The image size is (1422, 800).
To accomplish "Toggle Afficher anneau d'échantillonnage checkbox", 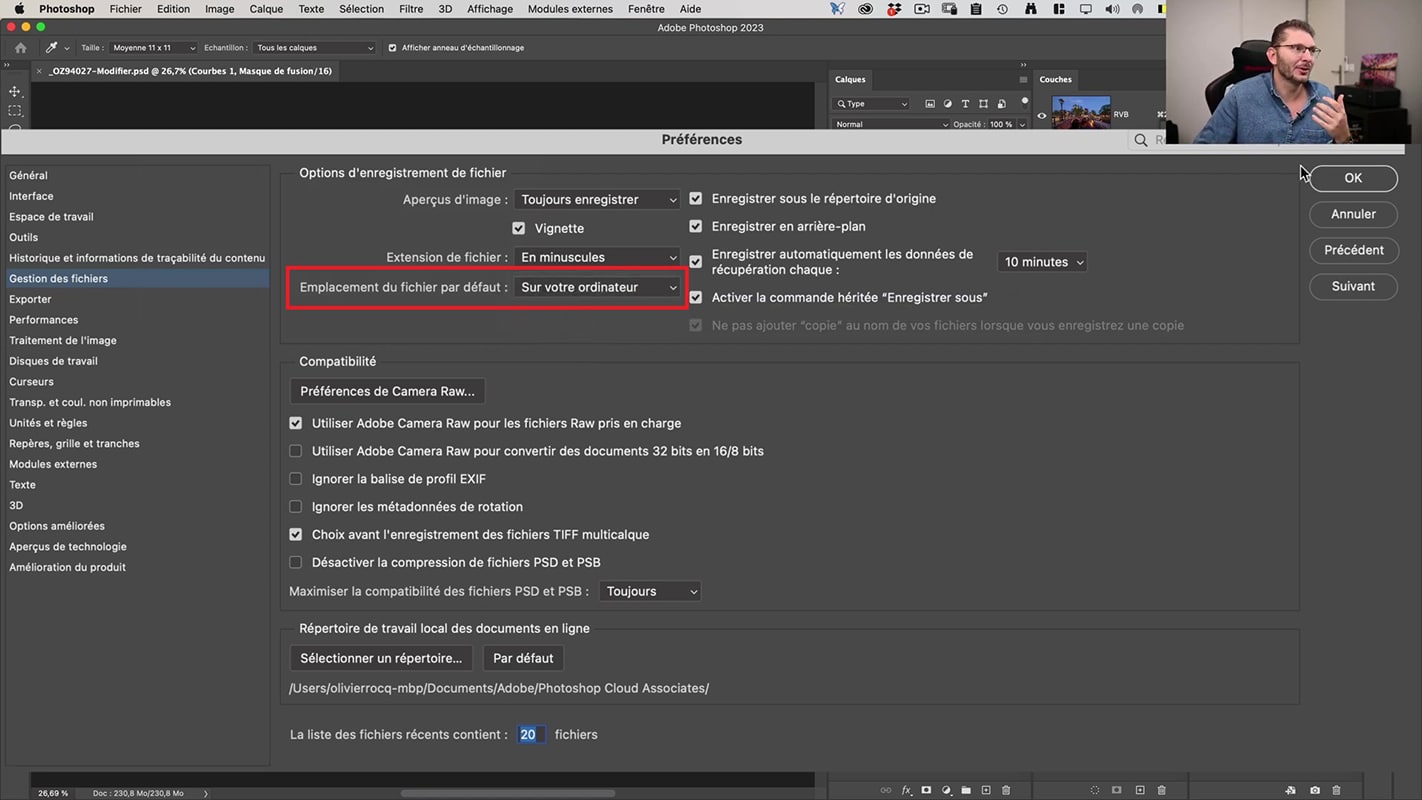I will [392, 48].
